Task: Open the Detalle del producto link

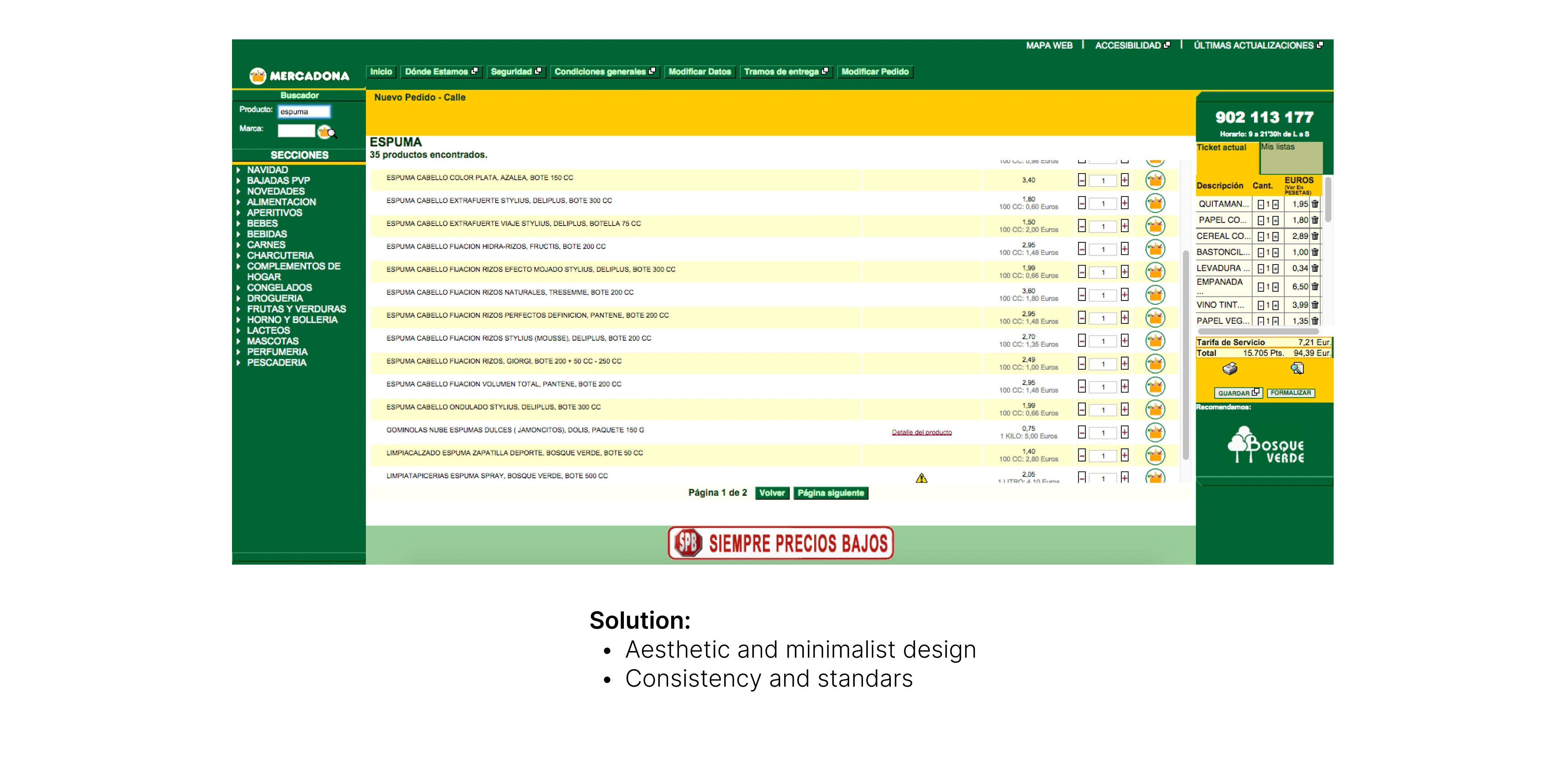Action: (921, 433)
